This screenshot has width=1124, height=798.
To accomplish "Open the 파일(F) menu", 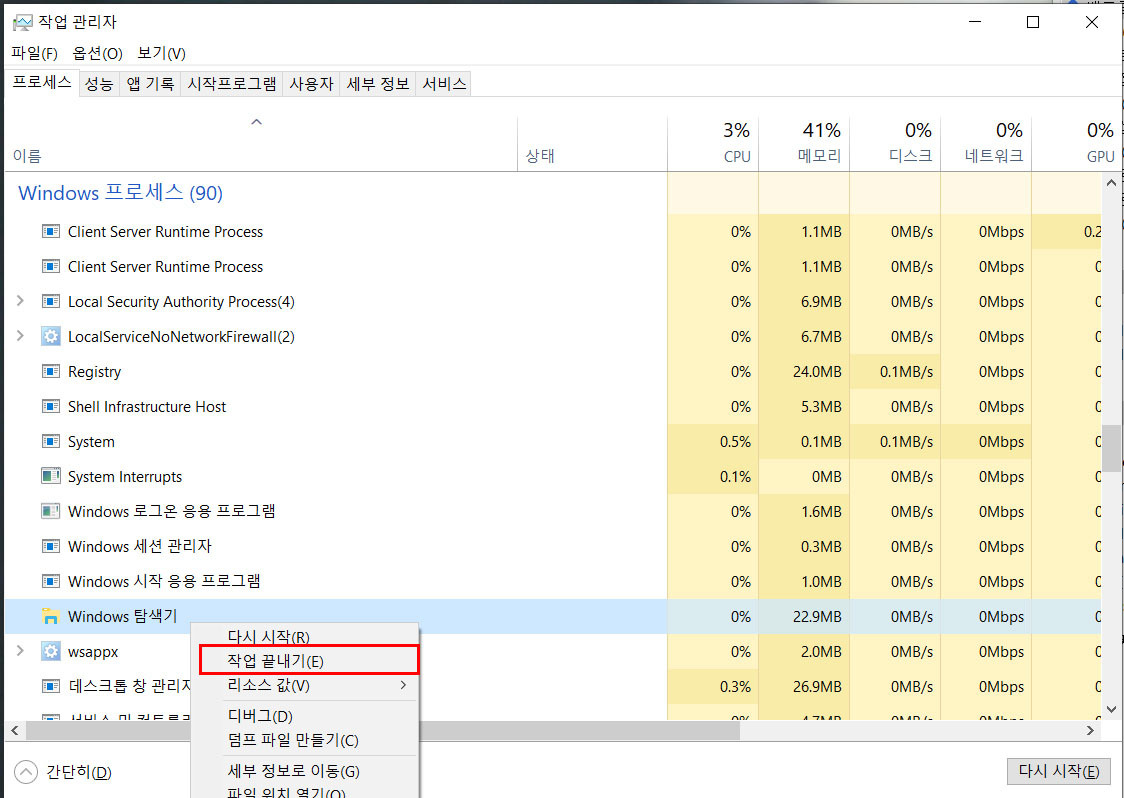I will click(34, 53).
